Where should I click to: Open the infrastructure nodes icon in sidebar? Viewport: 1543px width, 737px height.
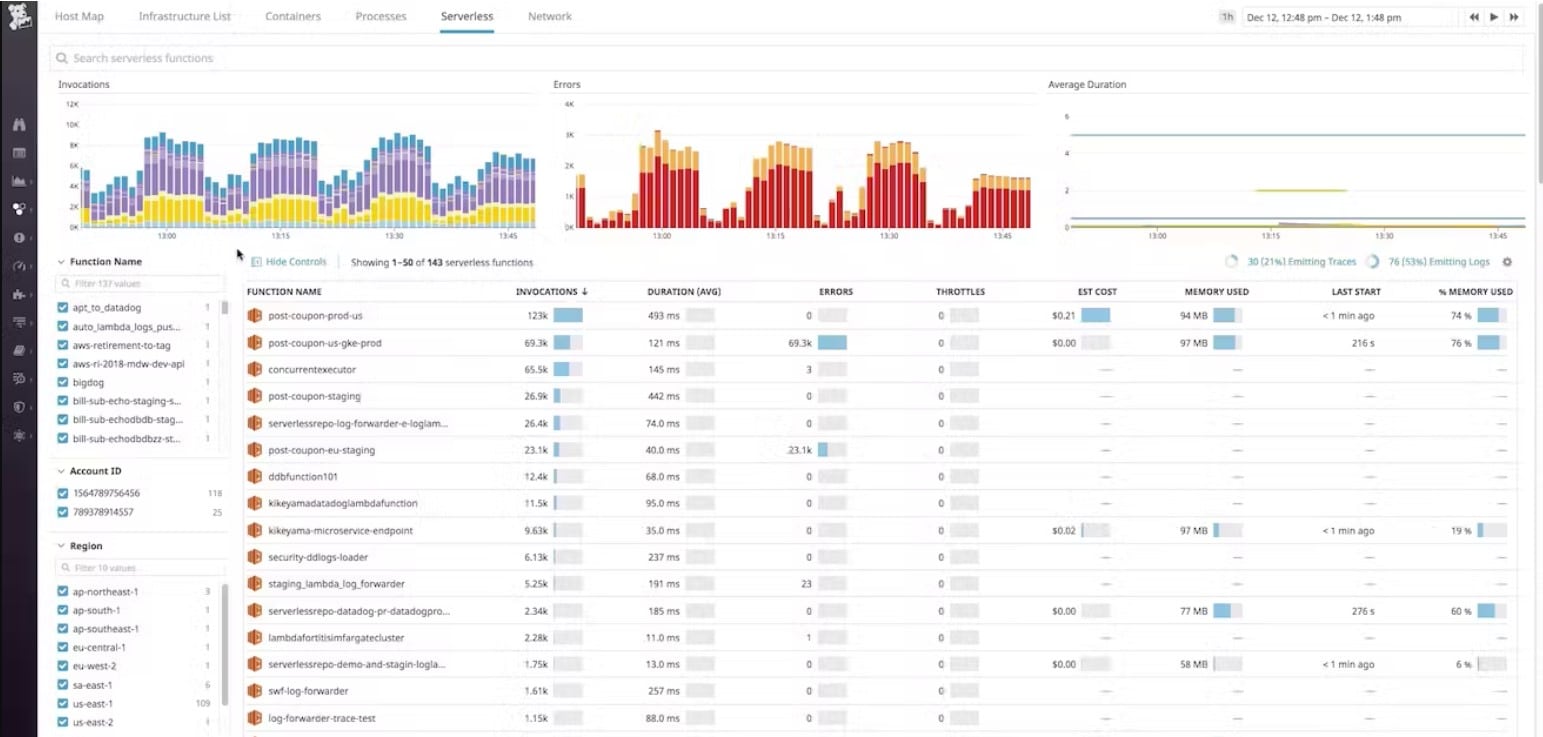click(18, 209)
